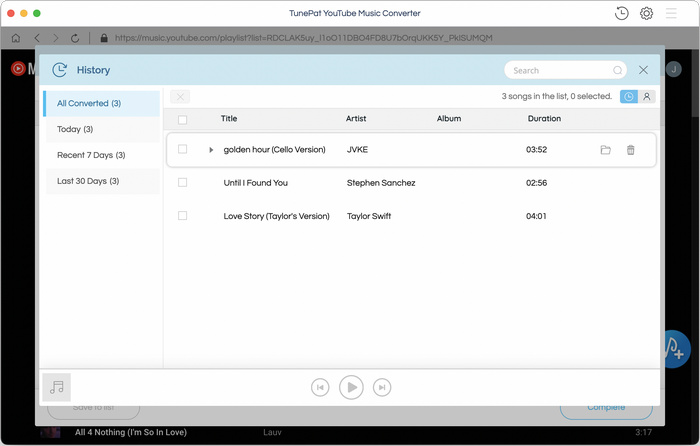Switch to sort-by-time clock view
The height and width of the screenshot is (446, 700).
[629, 96]
